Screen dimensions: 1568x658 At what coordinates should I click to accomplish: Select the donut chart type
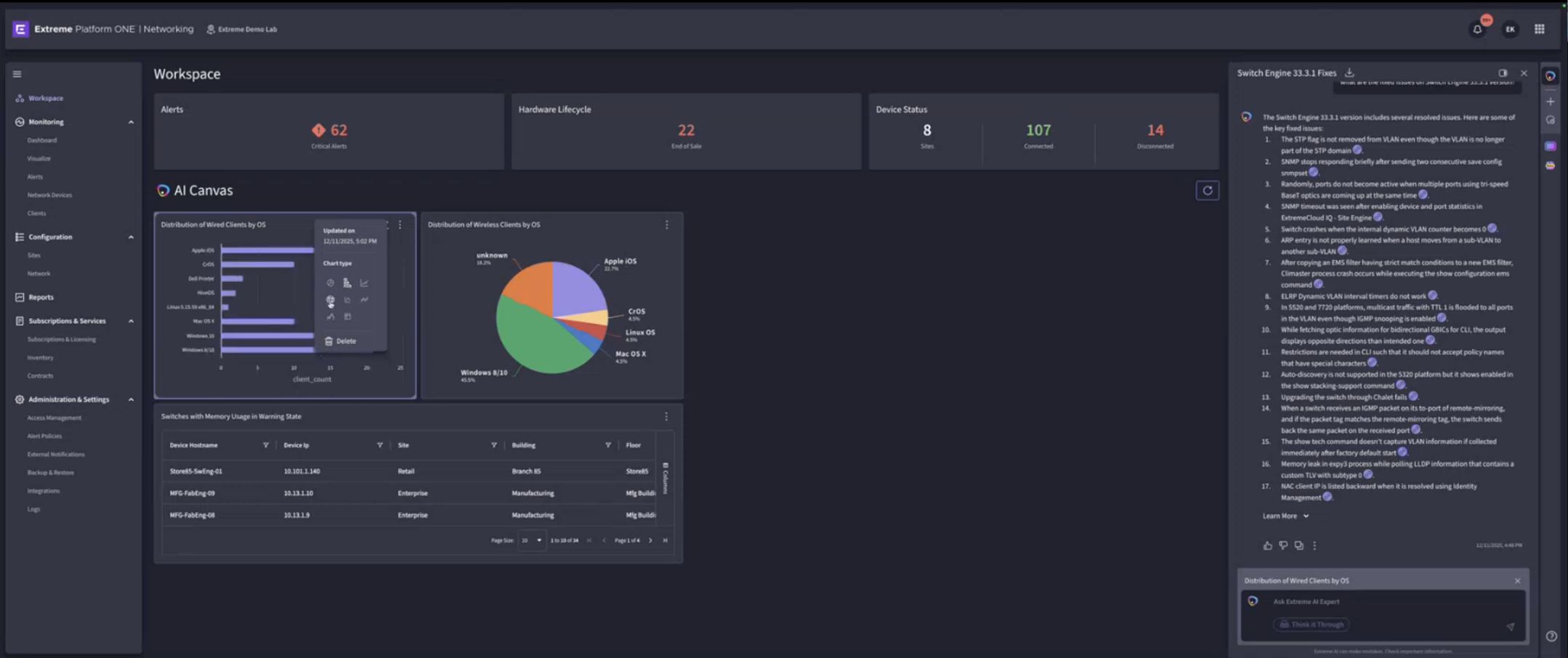331,299
